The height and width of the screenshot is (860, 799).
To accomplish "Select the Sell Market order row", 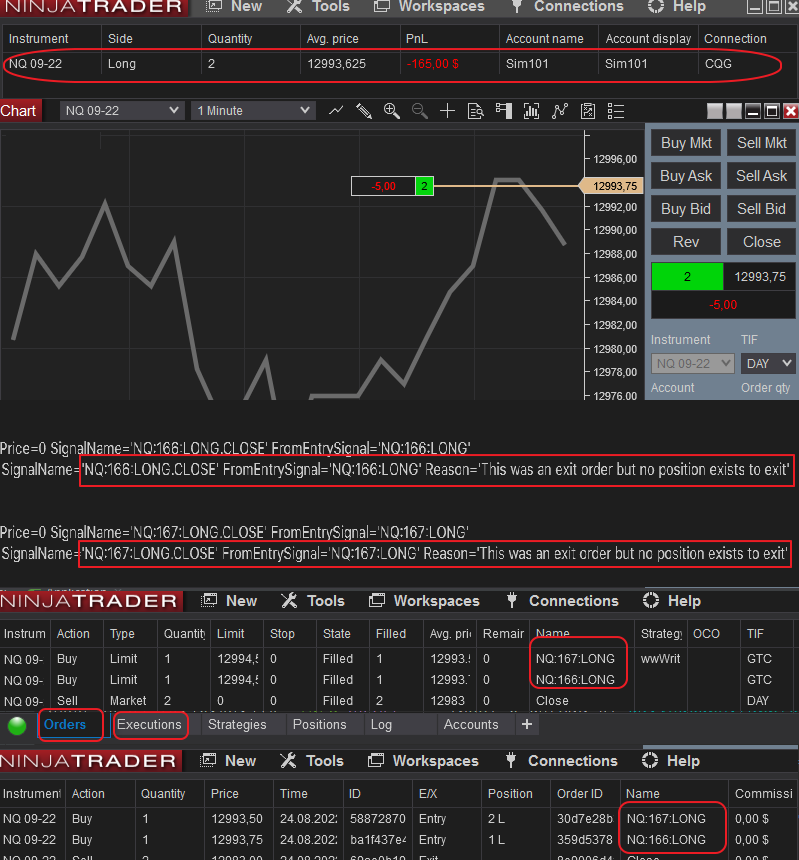I will 399,701.
